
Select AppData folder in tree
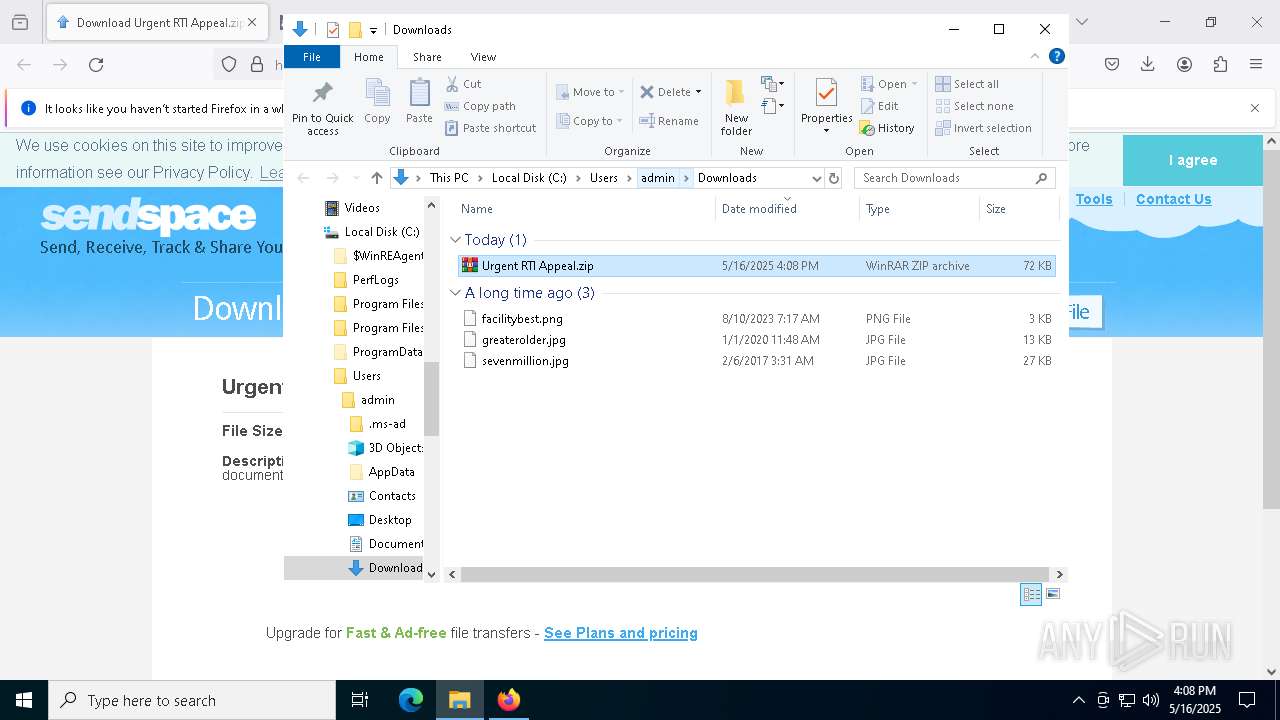[x=391, y=472]
